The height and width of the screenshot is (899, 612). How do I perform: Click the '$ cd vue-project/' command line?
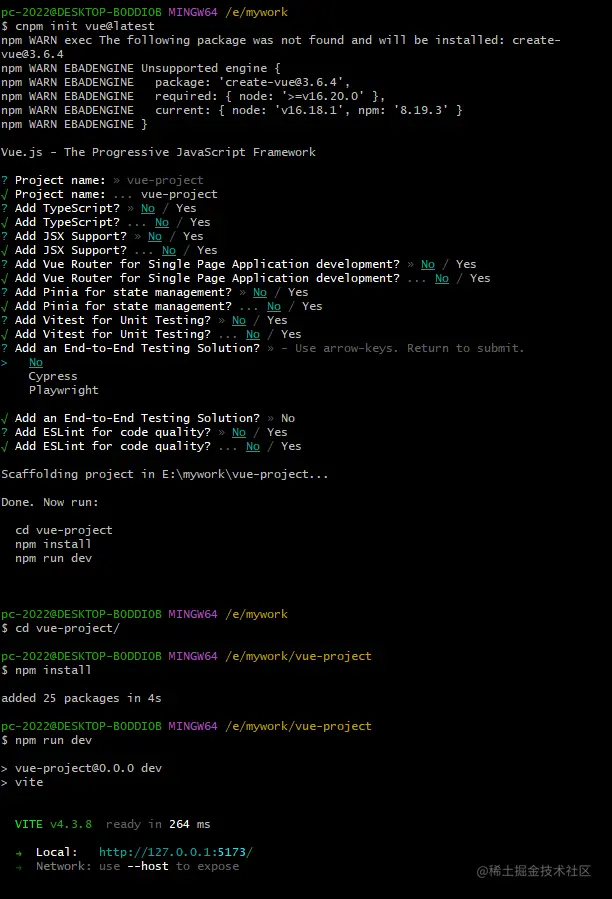(60, 628)
